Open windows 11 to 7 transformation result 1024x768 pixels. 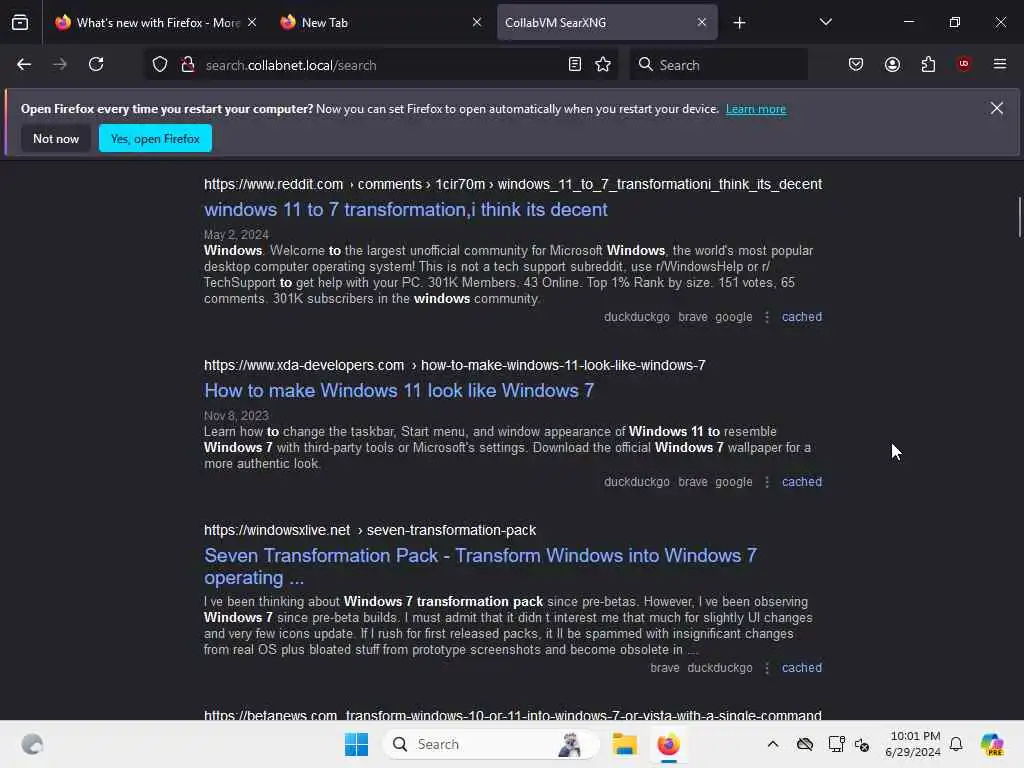coord(406,210)
